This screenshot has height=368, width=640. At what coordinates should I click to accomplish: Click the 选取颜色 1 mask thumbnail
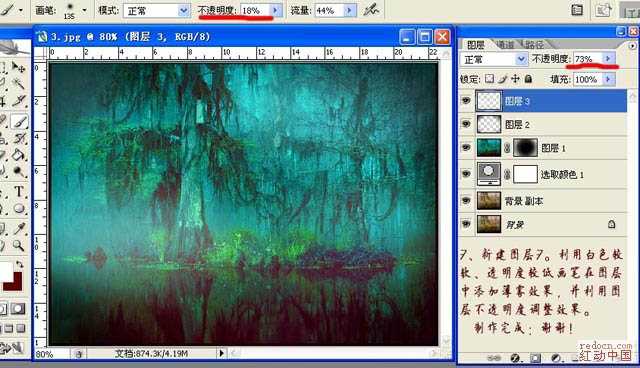tap(525, 174)
